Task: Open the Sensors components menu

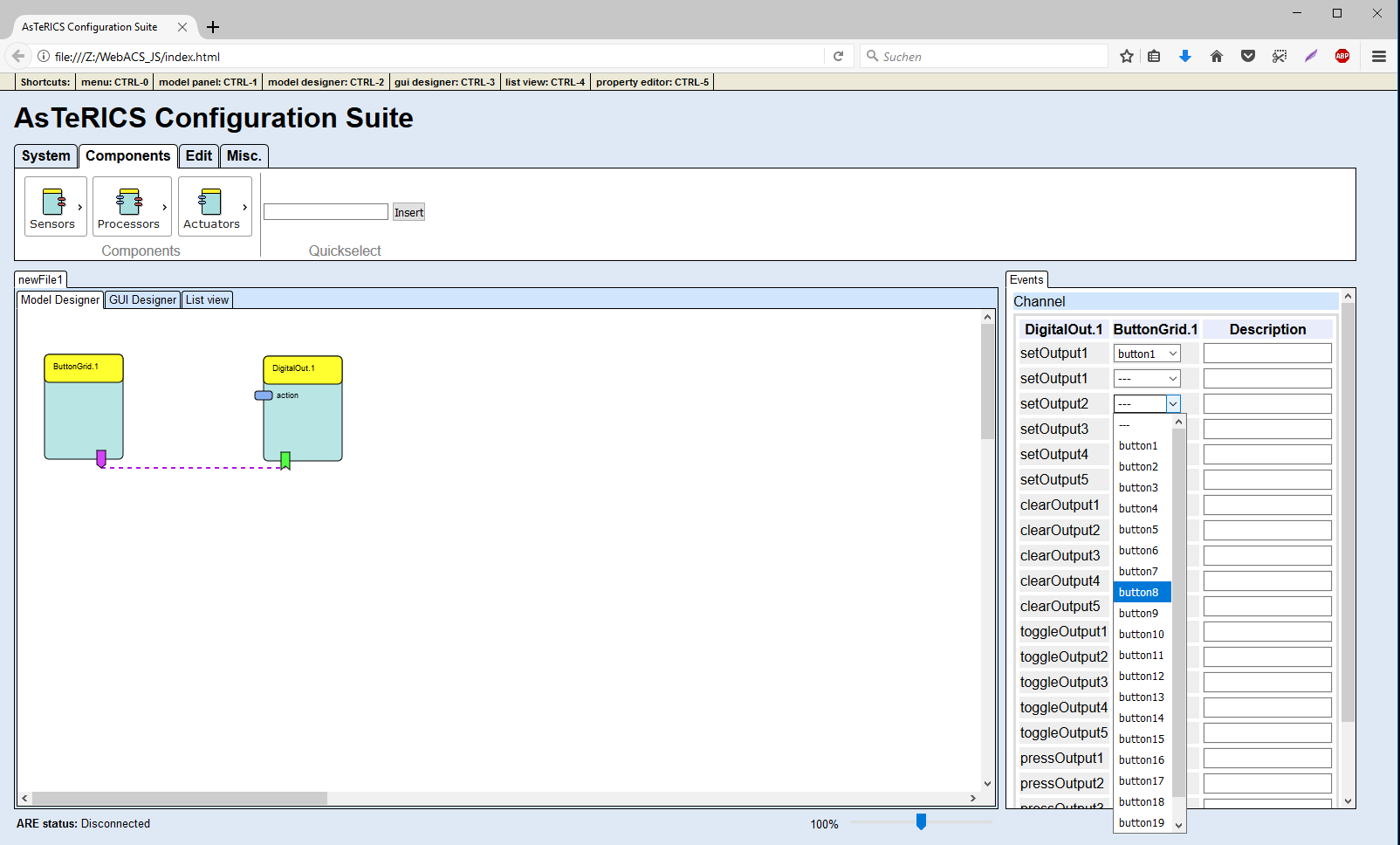Action: click(56, 207)
